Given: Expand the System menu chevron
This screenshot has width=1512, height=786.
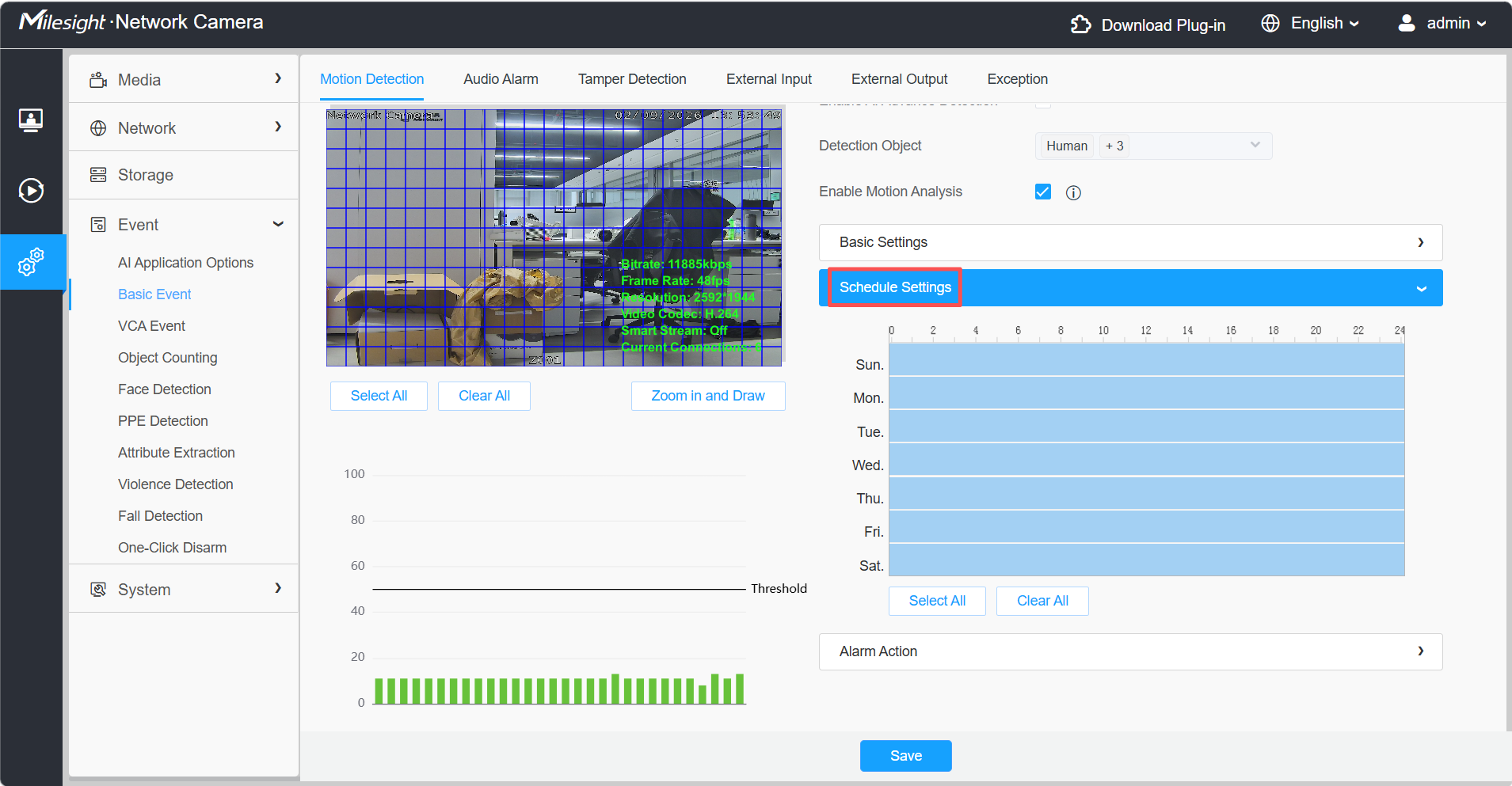Looking at the screenshot, I should (x=278, y=588).
